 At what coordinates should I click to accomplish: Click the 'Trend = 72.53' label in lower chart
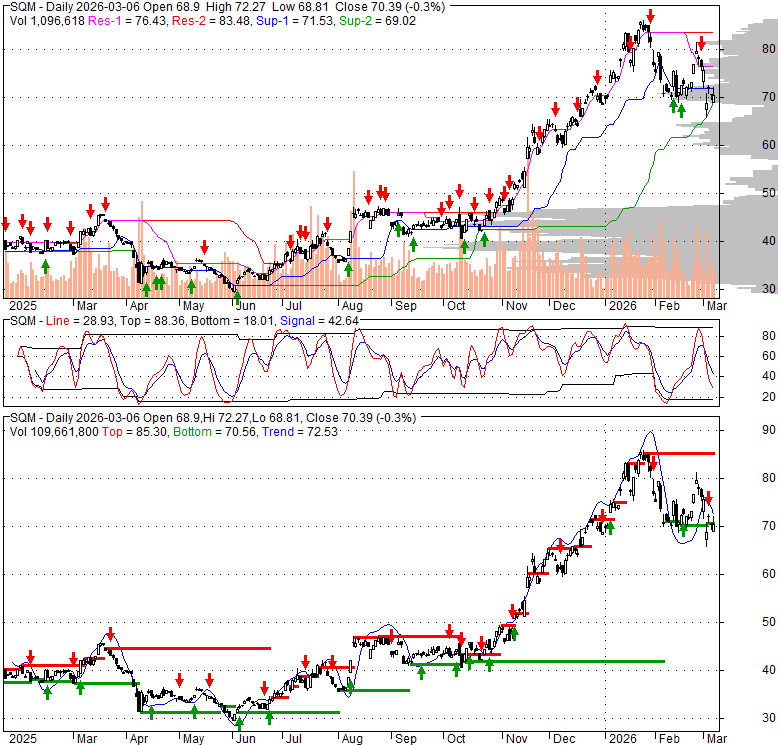(x=300, y=432)
